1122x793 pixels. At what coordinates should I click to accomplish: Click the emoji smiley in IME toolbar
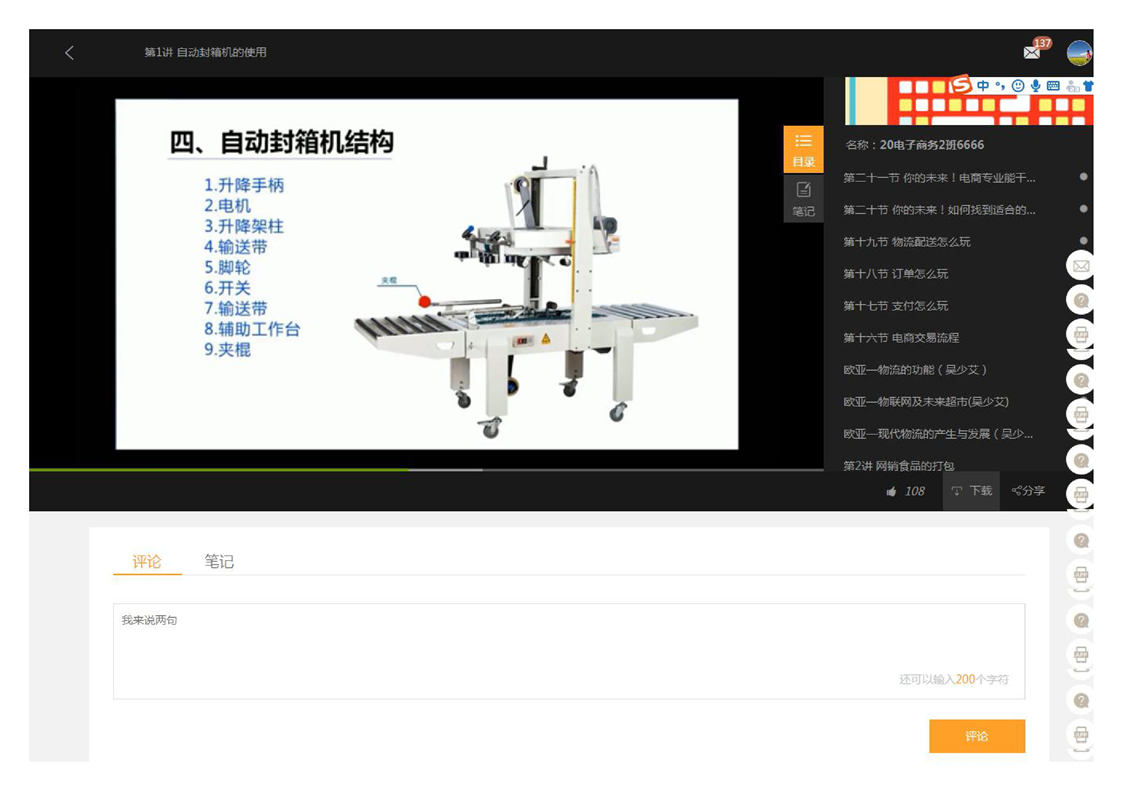click(1018, 86)
